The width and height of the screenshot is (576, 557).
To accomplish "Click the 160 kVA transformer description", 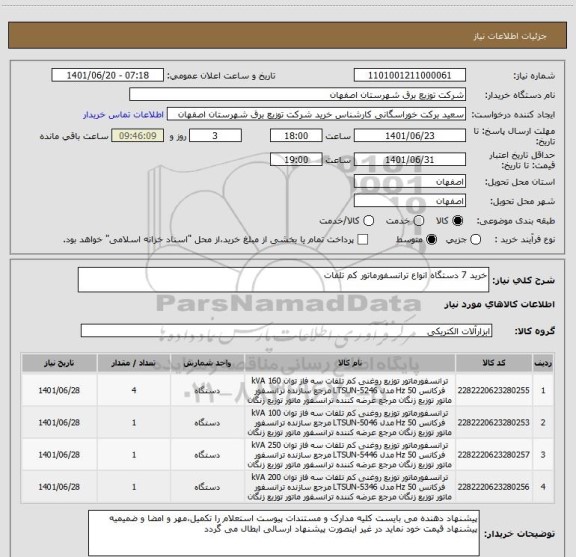I will tap(350, 390).
